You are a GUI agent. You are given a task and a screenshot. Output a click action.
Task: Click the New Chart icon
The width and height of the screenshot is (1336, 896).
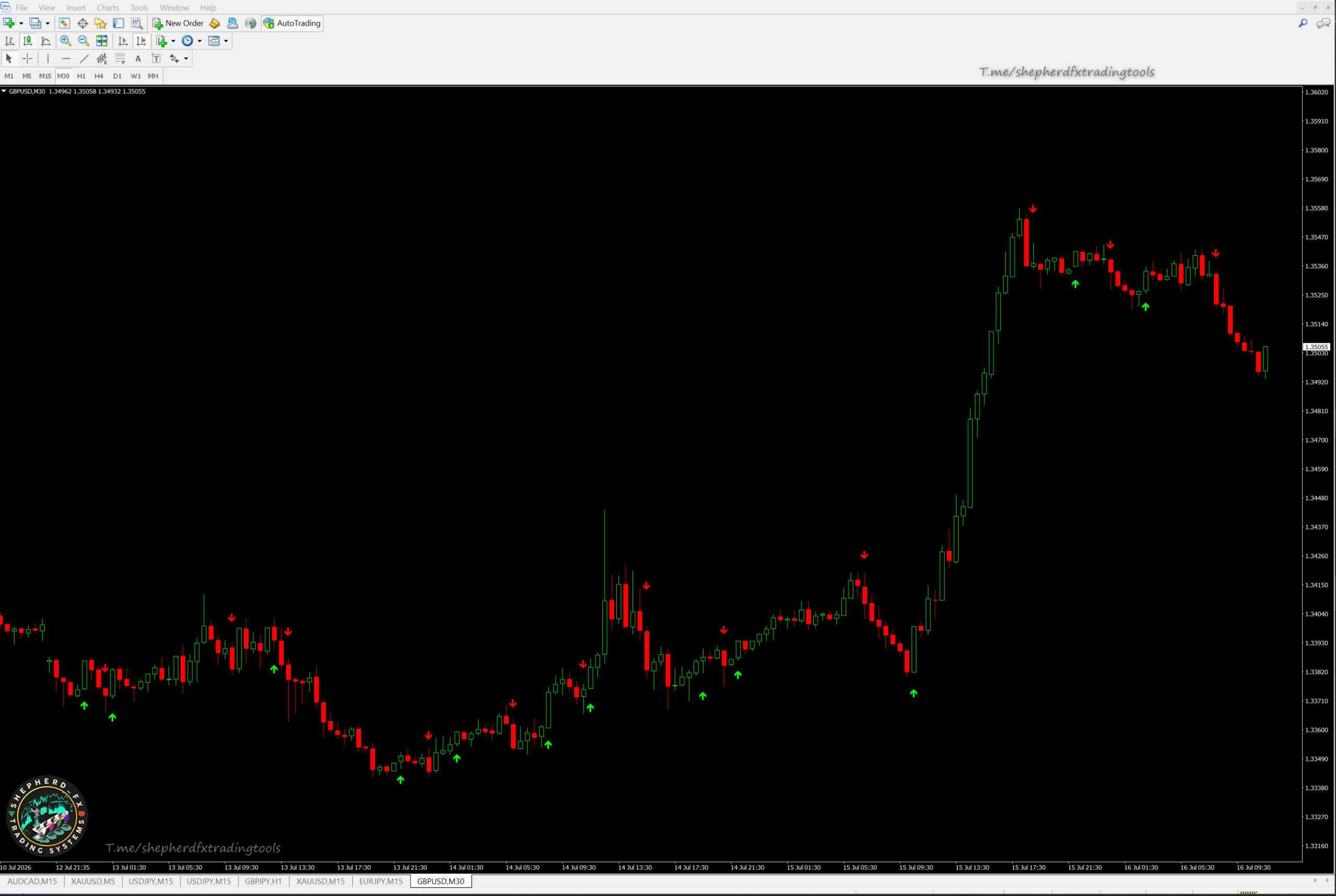coord(9,23)
